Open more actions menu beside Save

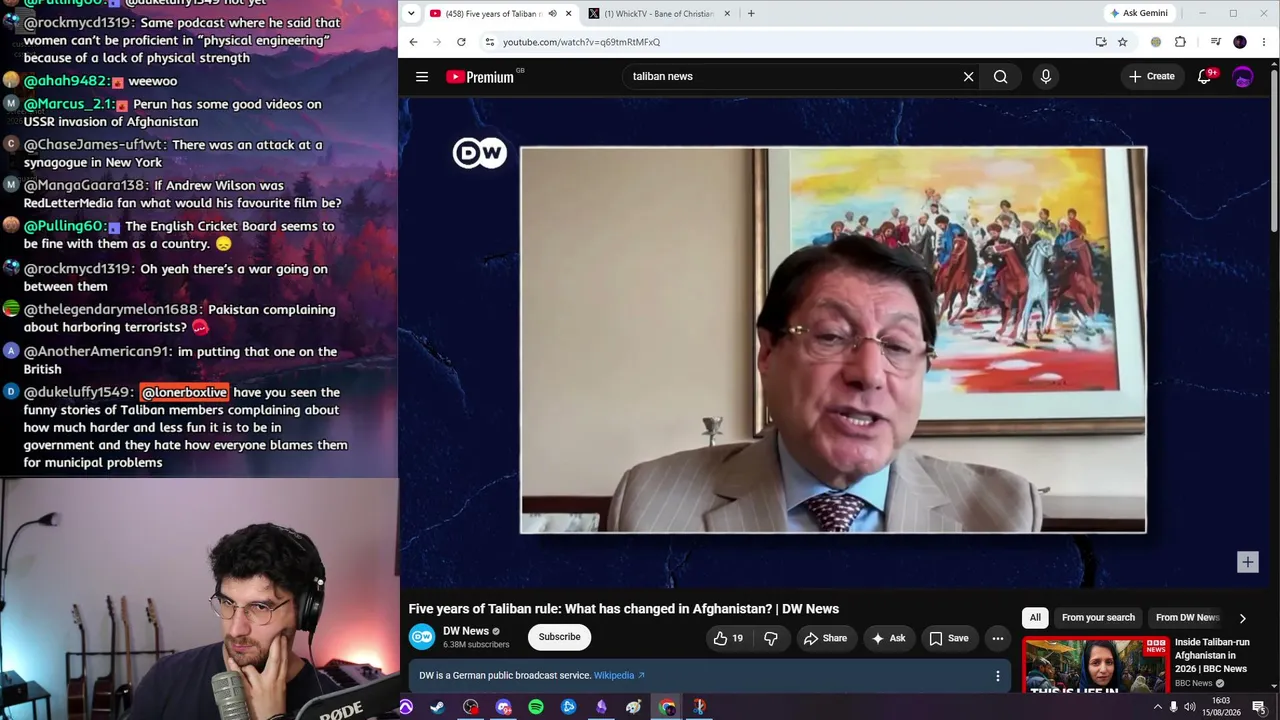point(997,638)
